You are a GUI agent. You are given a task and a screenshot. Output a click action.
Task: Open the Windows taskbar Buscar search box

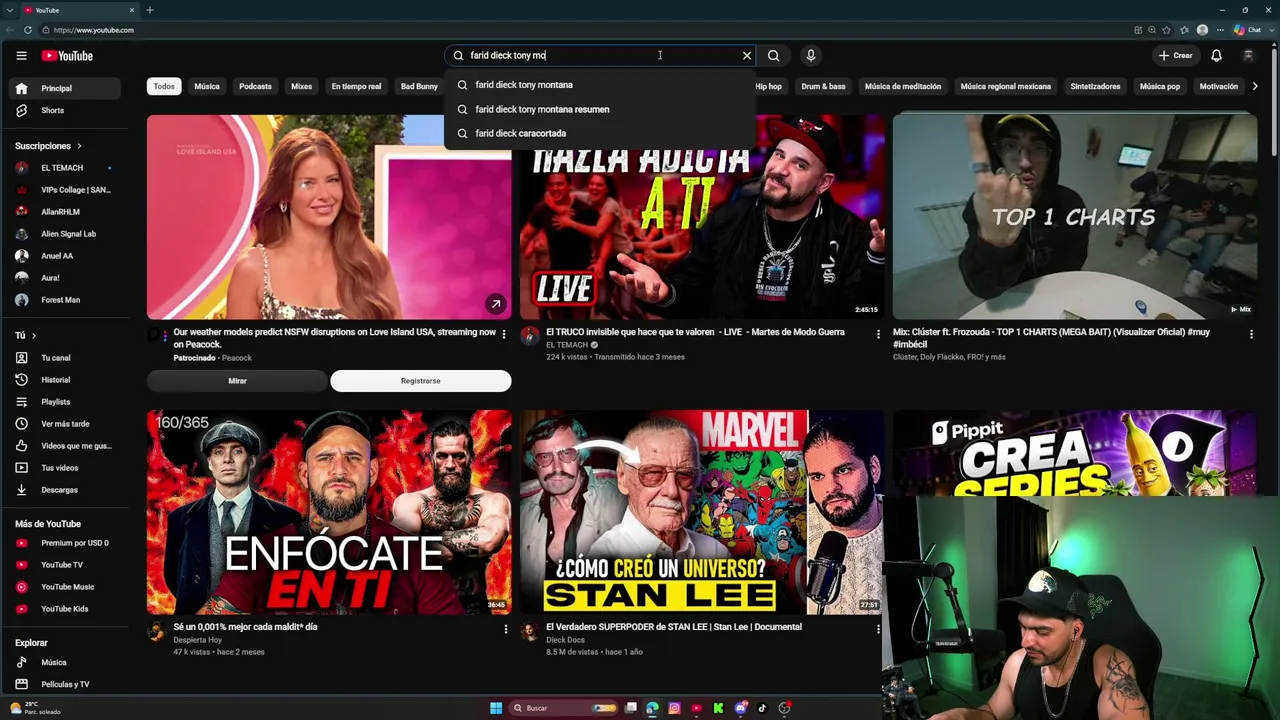point(563,708)
